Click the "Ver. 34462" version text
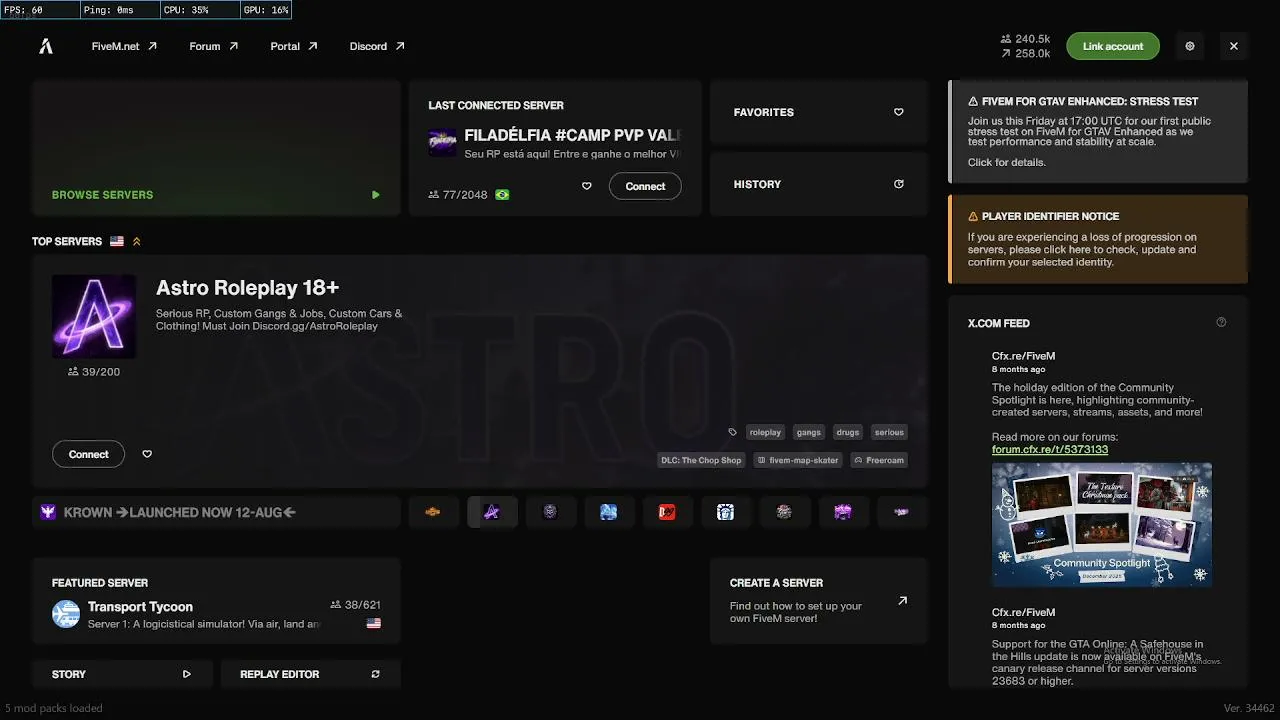Viewport: 1280px width, 720px height. (x=1249, y=708)
